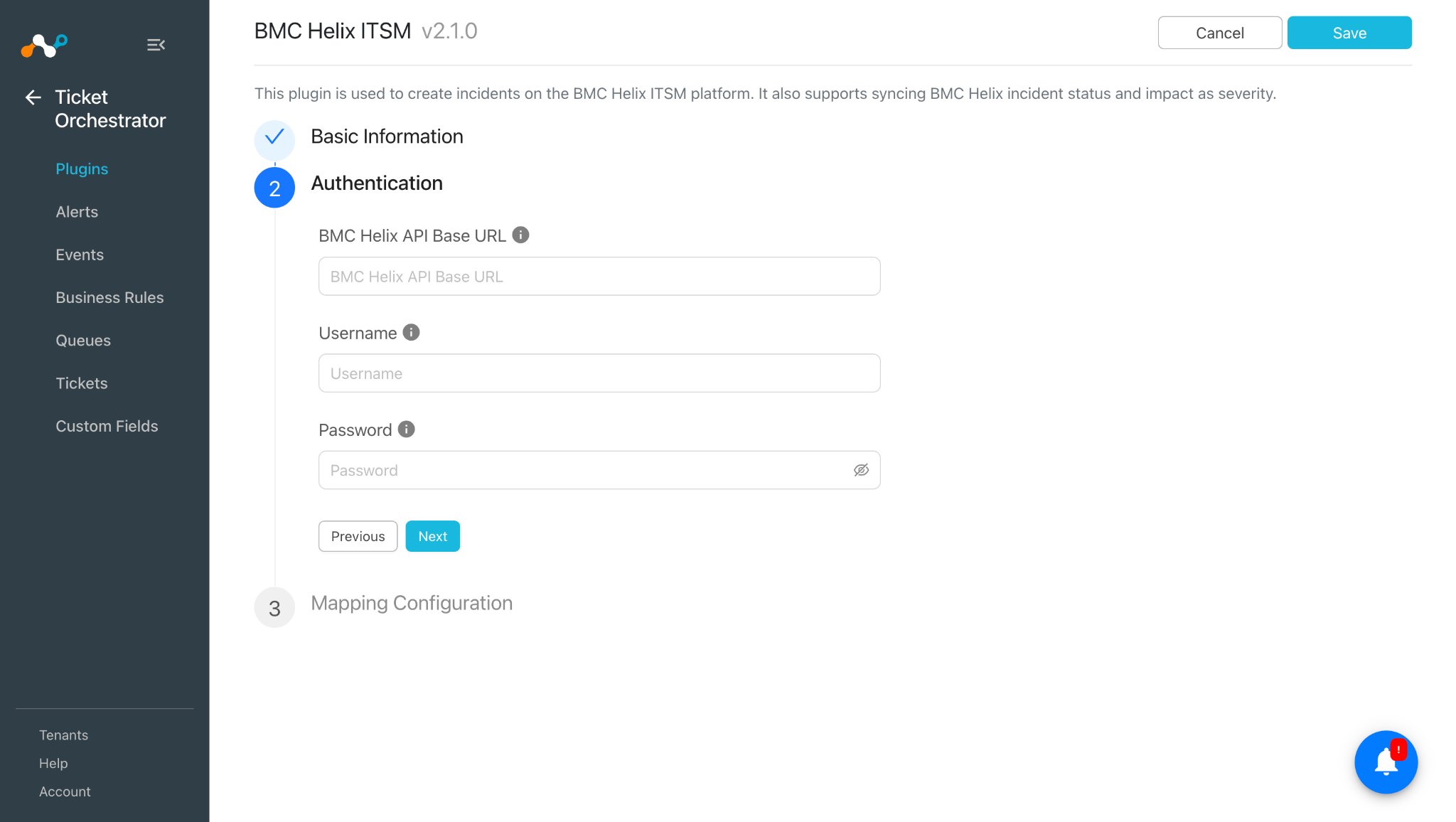Open Queues in the sidebar
The width and height of the screenshot is (1456, 822).
click(x=83, y=341)
